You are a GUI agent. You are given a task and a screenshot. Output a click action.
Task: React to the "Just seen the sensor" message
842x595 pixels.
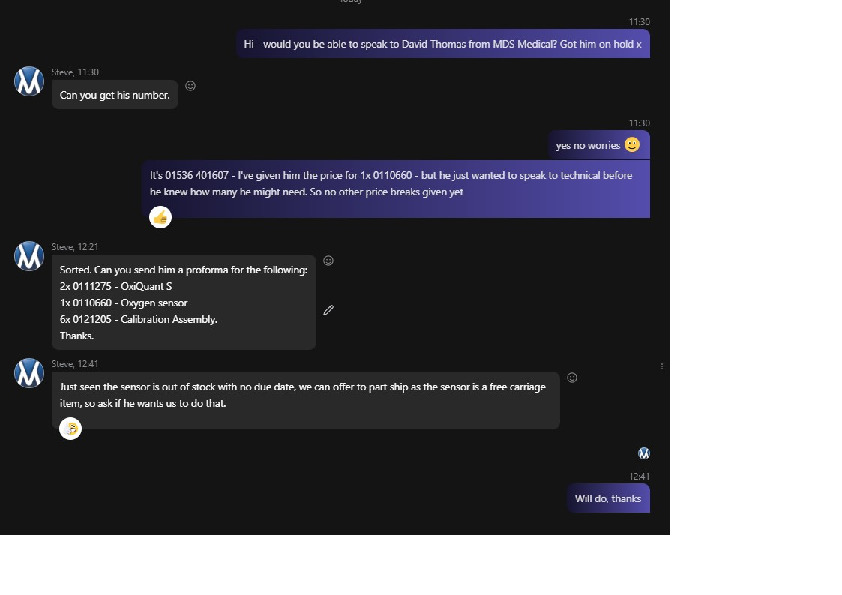(572, 378)
